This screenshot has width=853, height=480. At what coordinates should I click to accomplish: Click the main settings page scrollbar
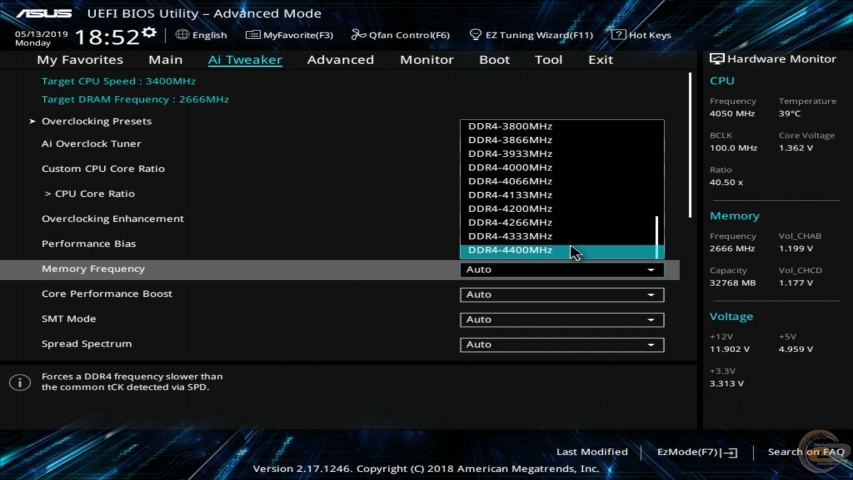690,145
